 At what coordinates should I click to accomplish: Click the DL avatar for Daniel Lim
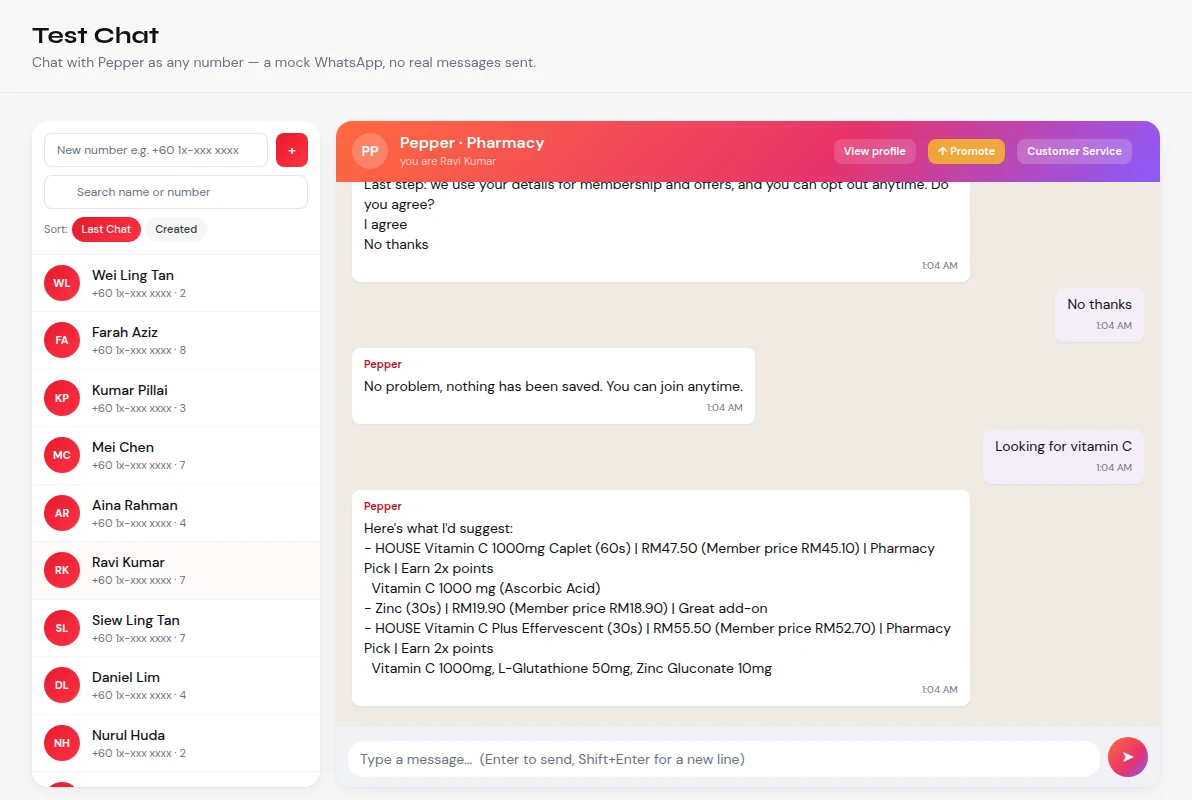(62, 684)
